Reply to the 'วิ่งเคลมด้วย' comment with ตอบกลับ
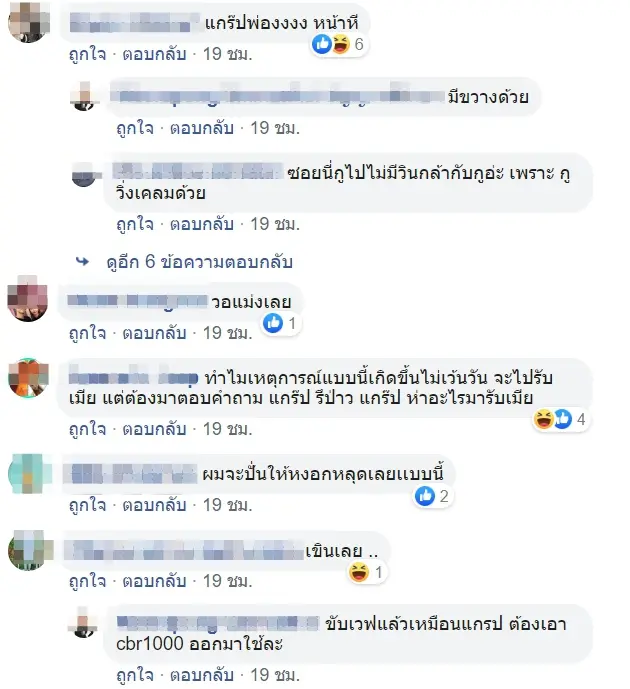The image size is (630, 689). point(202,224)
